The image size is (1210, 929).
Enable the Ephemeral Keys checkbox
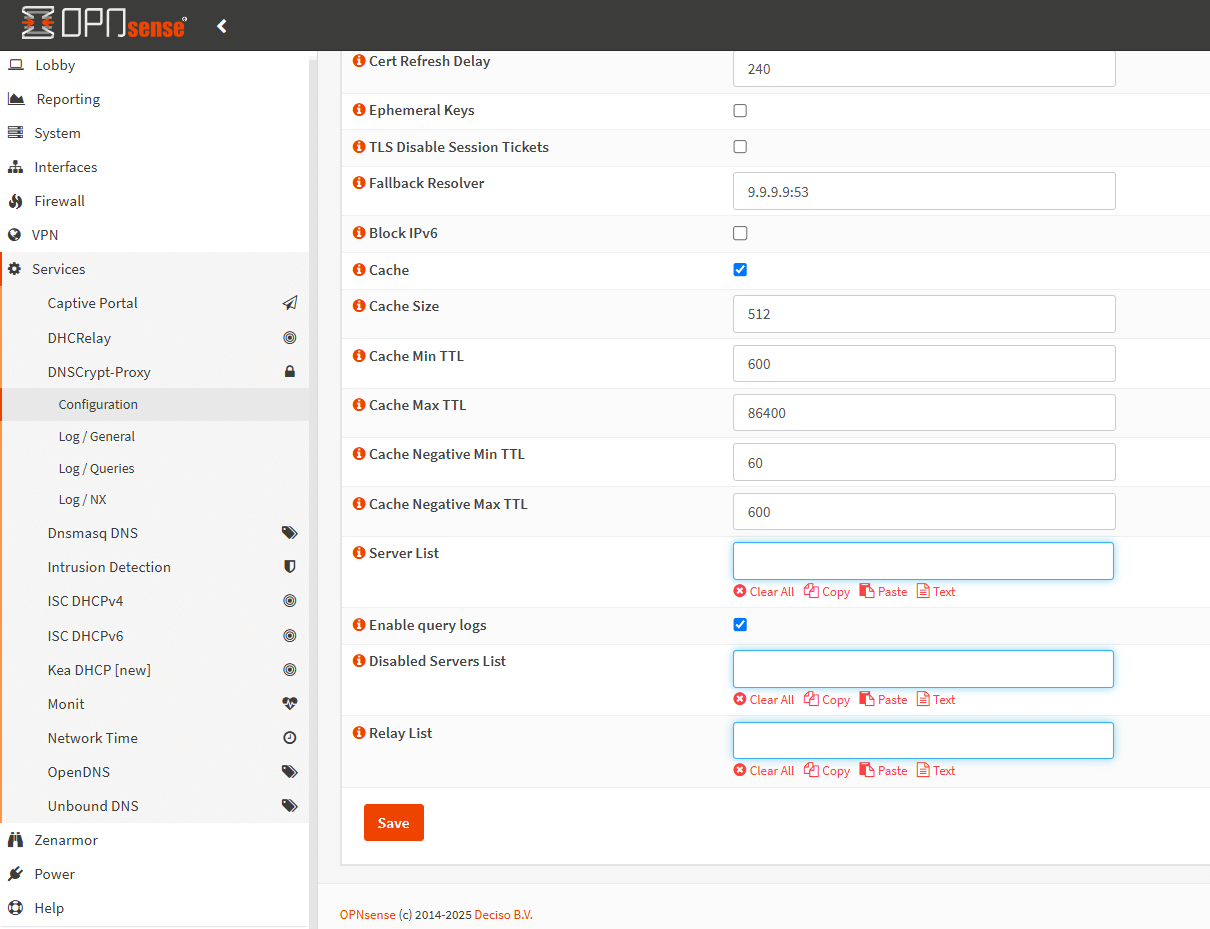click(740, 111)
